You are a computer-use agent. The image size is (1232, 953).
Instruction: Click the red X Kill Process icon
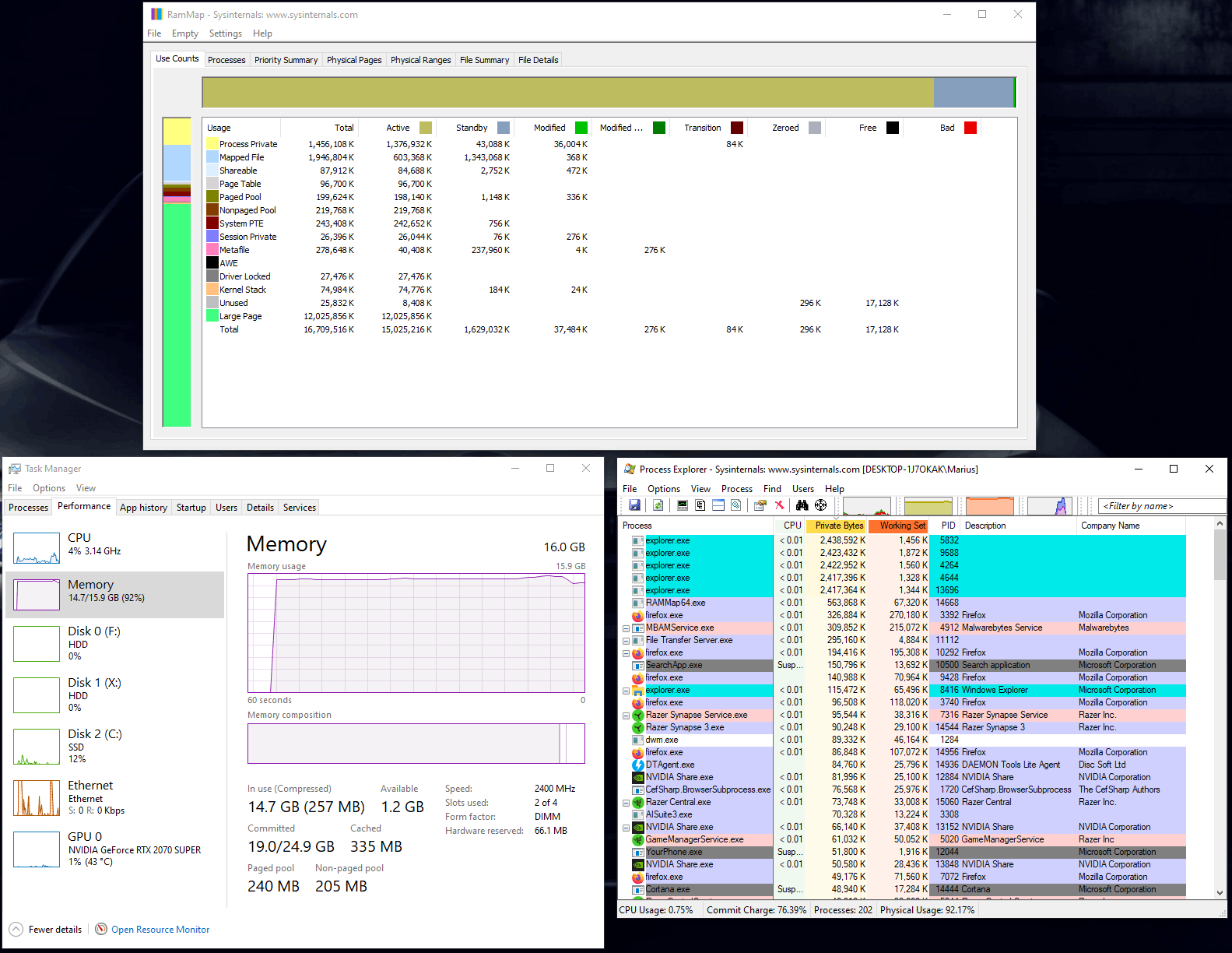coord(779,505)
